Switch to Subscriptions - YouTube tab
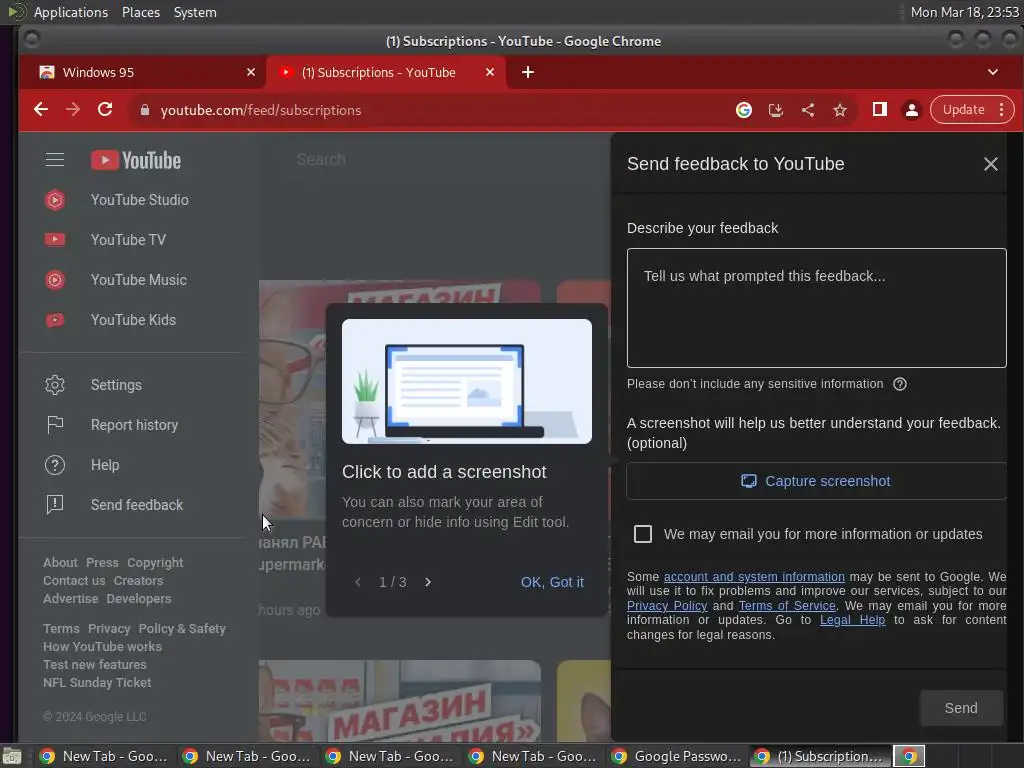Viewport: 1024px width, 768px height. pyautogui.click(x=385, y=72)
